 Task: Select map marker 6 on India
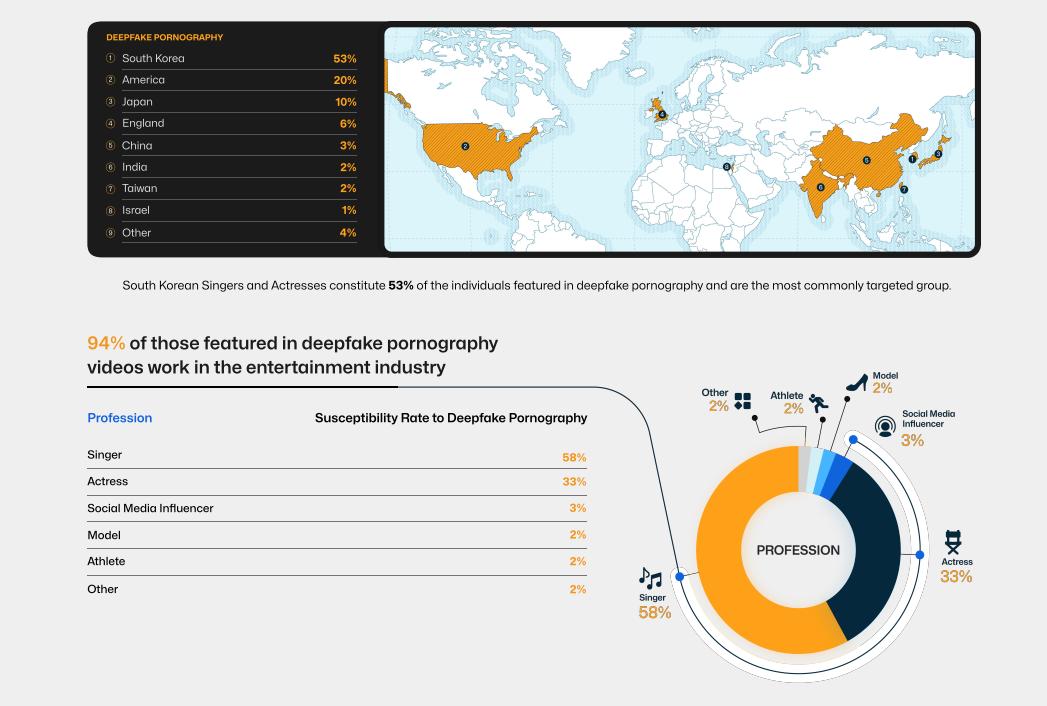(x=821, y=188)
